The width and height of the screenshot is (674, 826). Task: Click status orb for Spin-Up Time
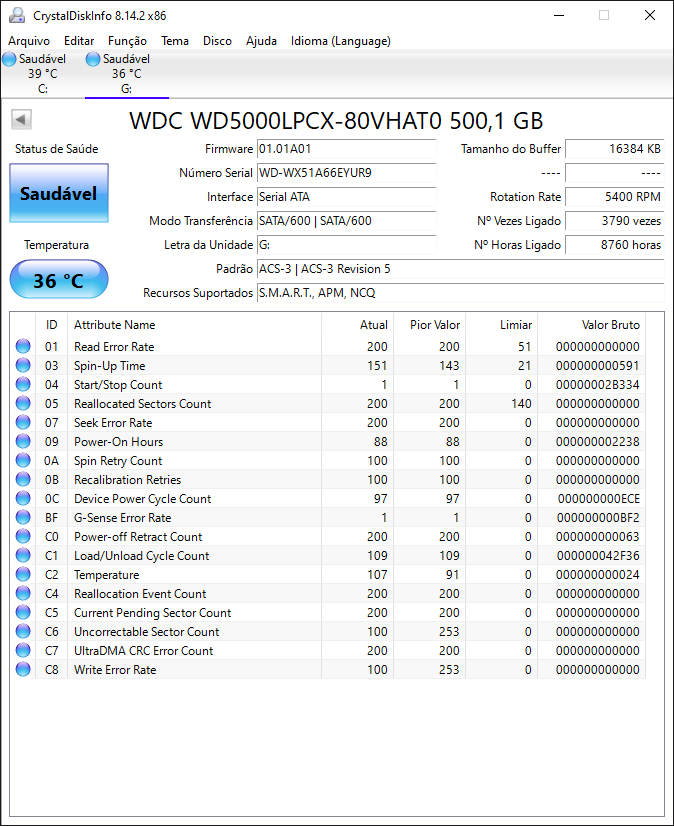(x=23, y=365)
